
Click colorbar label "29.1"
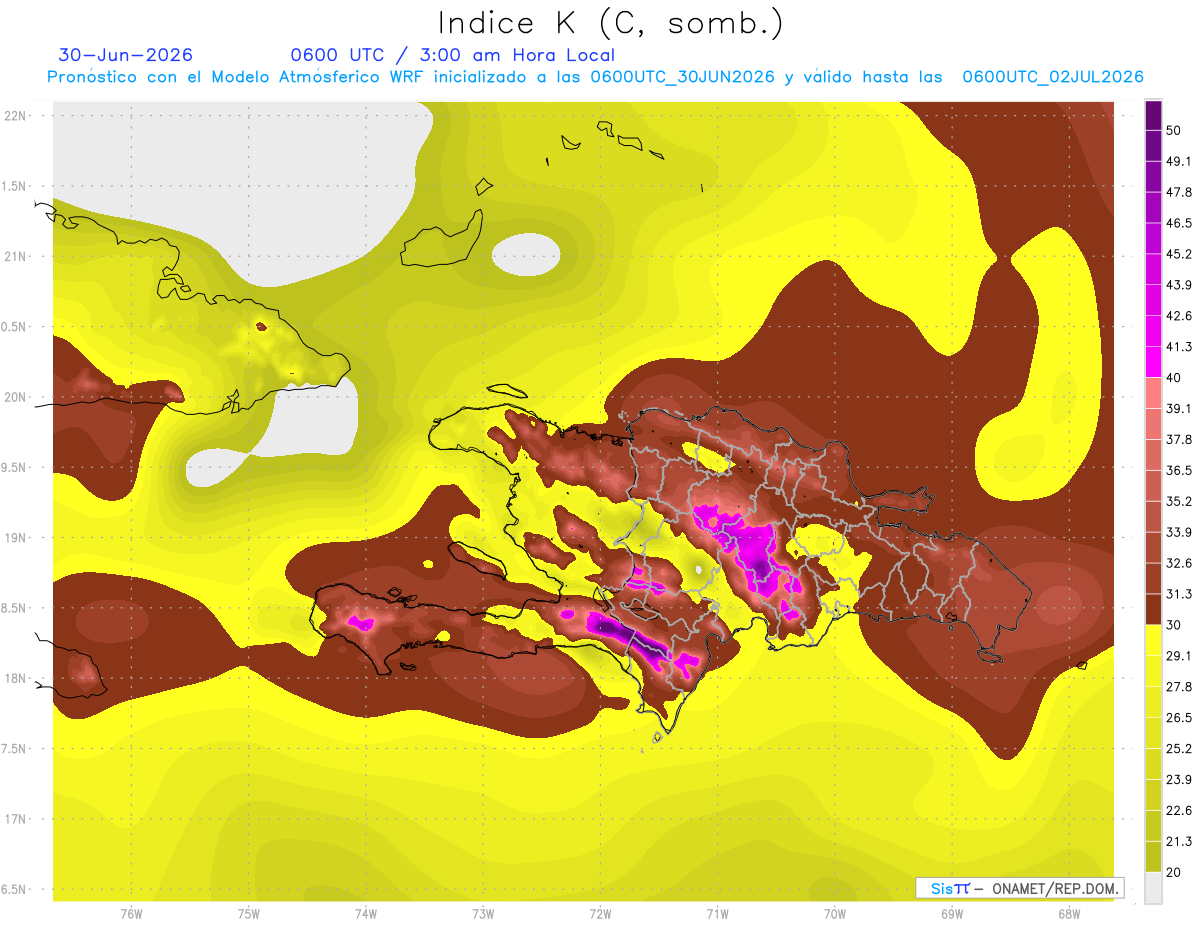coord(1179,656)
